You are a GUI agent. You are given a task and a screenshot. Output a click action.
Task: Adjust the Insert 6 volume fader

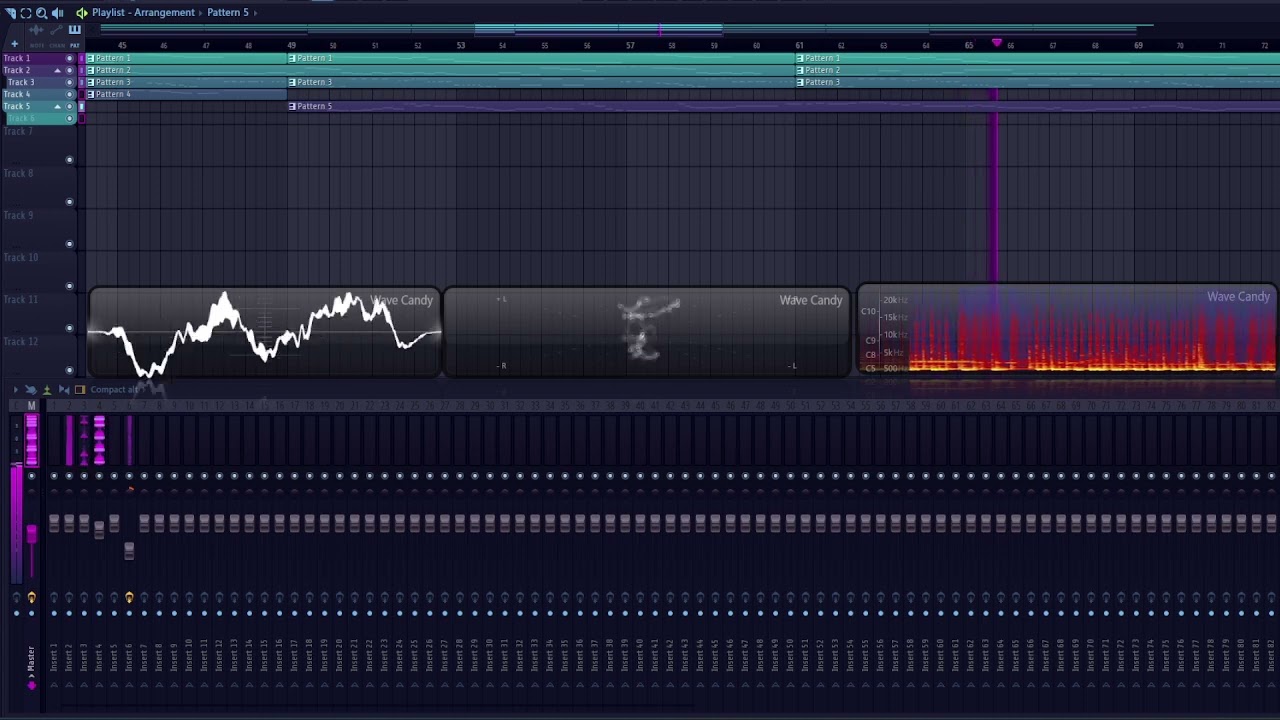129,550
